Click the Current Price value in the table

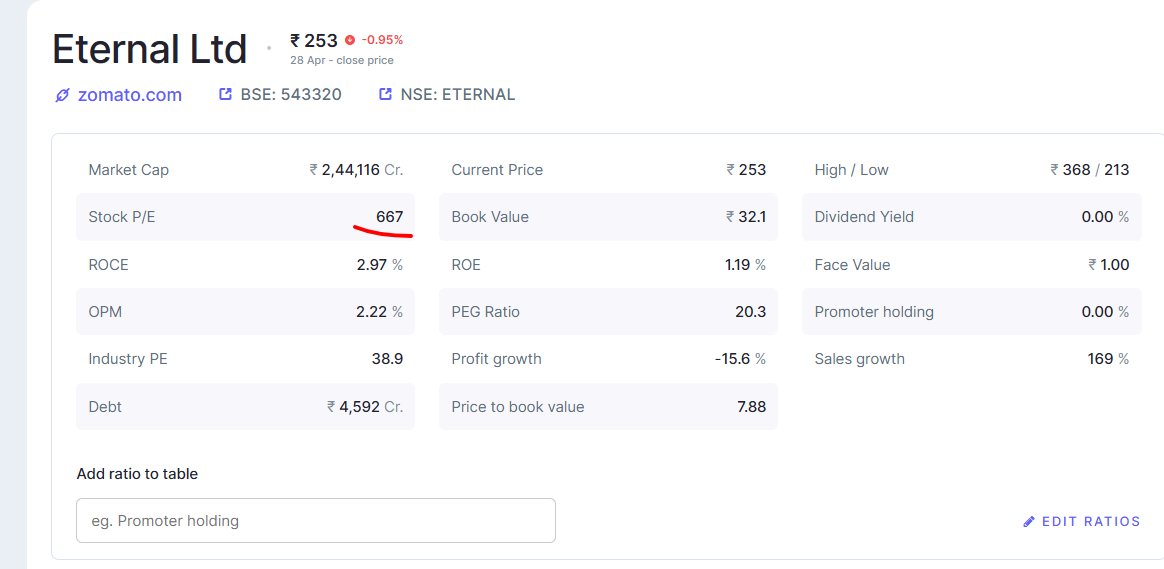pyautogui.click(x=746, y=169)
